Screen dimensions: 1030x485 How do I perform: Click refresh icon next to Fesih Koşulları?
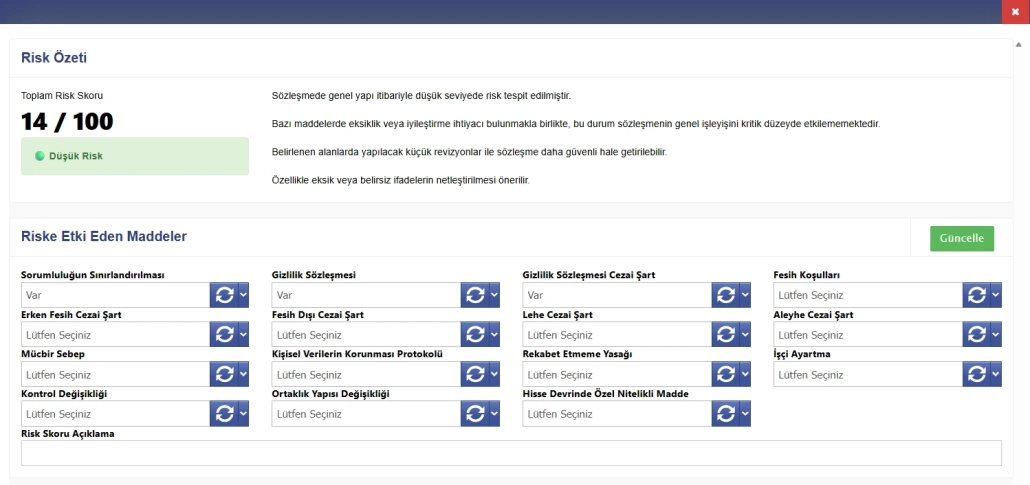(977, 295)
